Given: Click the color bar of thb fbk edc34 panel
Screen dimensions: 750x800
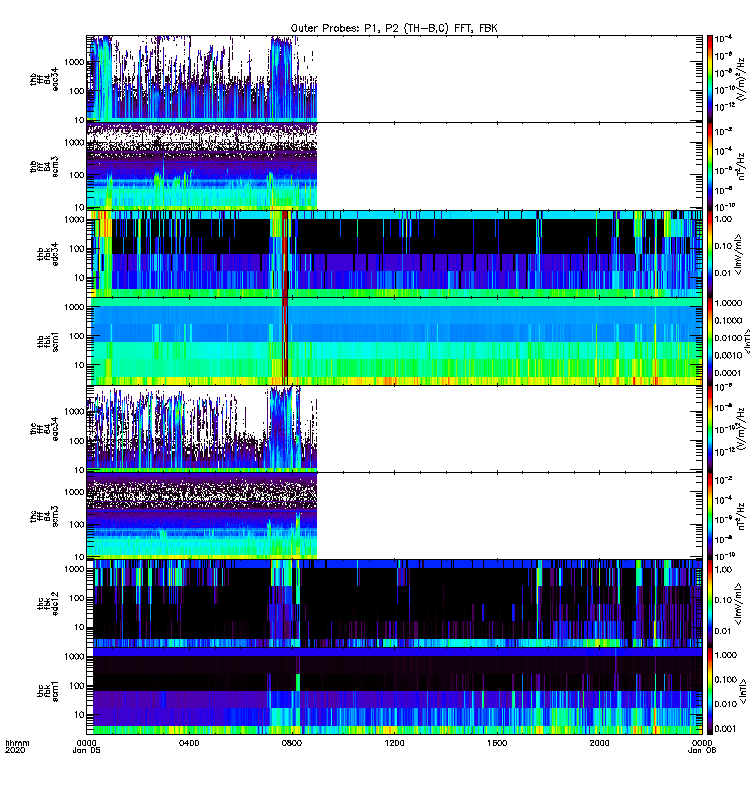Looking at the screenshot, I should [x=709, y=254].
